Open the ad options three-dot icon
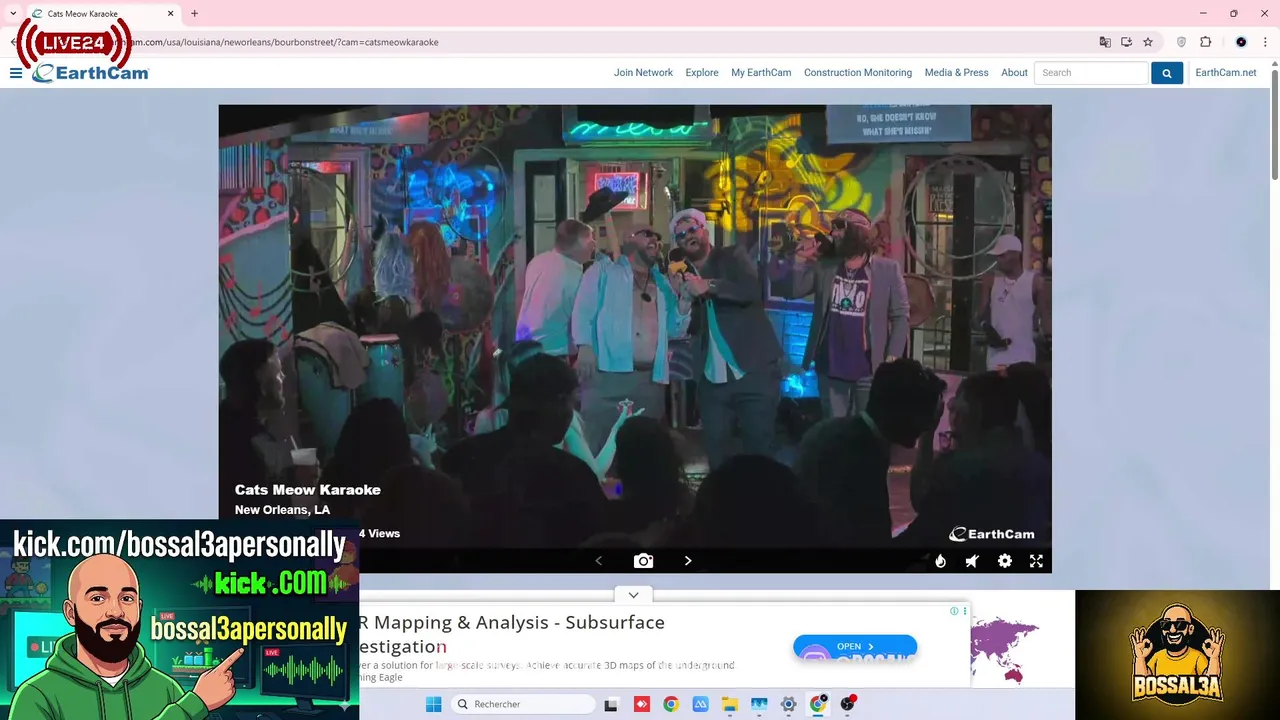The height and width of the screenshot is (720, 1280). coord(965,611)
